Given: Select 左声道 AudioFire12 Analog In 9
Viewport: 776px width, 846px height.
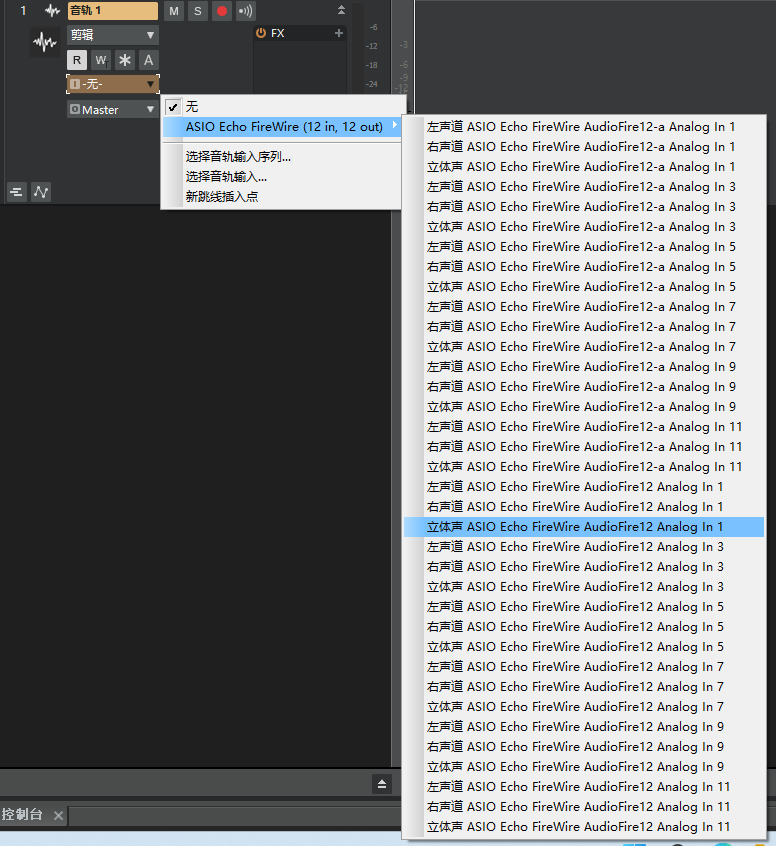Looking at the screenshot, I should [x=584, y=727].
